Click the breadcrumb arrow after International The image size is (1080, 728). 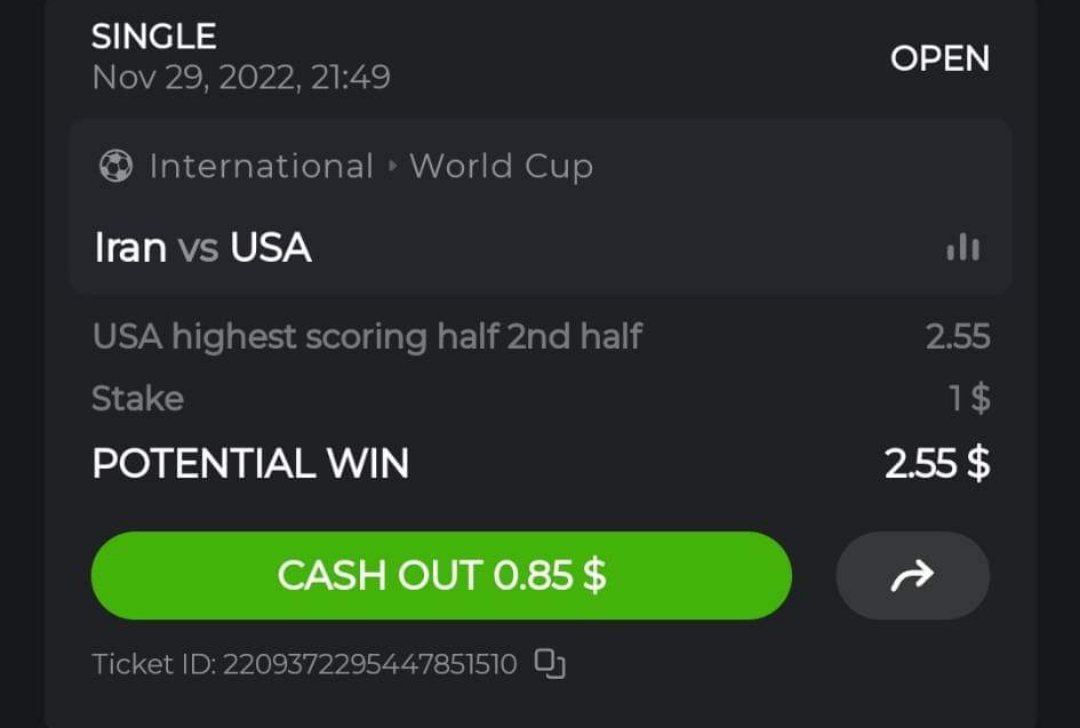pyautogui.click(x=392, y=166)
